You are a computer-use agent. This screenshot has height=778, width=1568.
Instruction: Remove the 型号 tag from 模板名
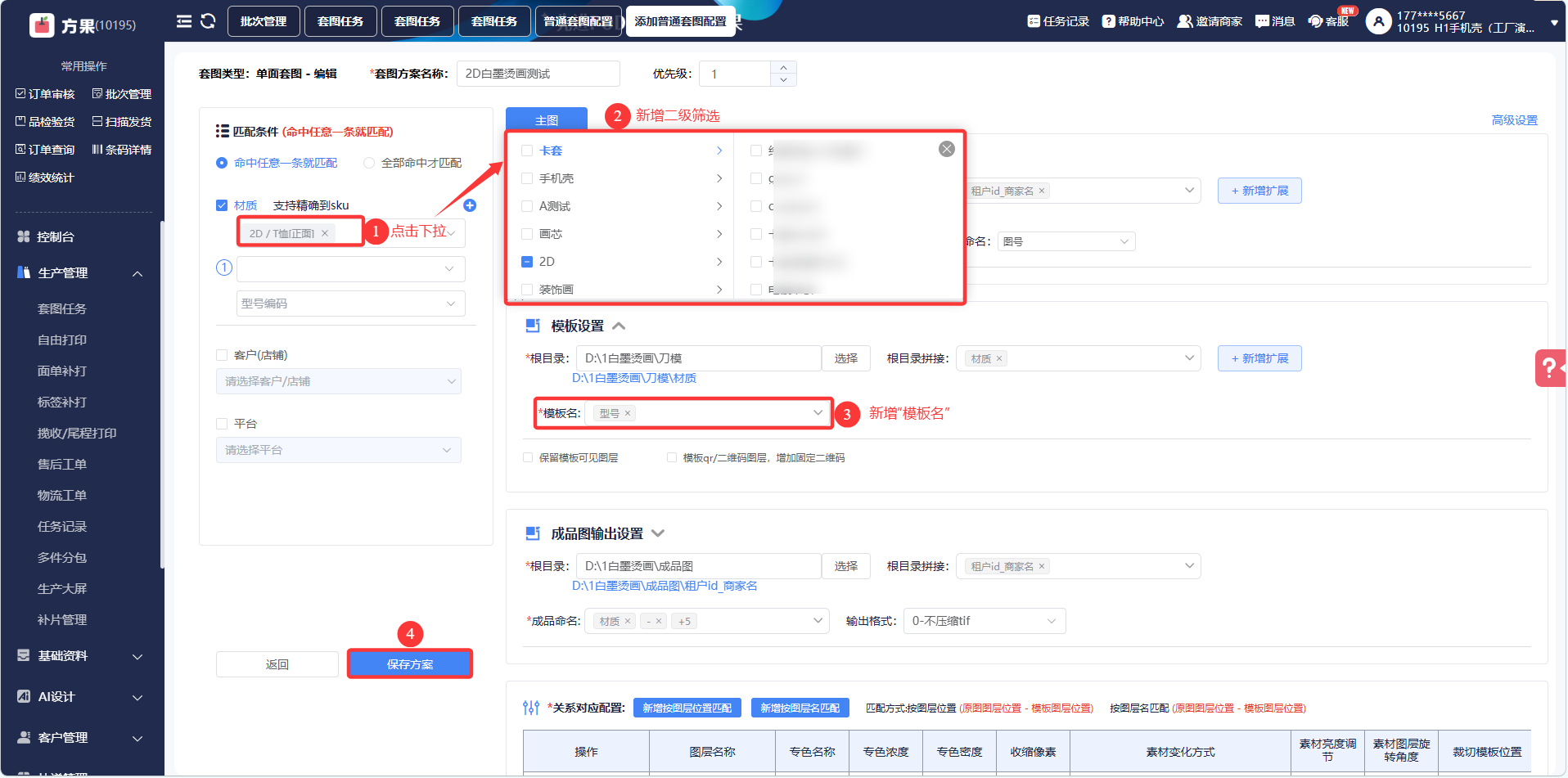point(628,413)
